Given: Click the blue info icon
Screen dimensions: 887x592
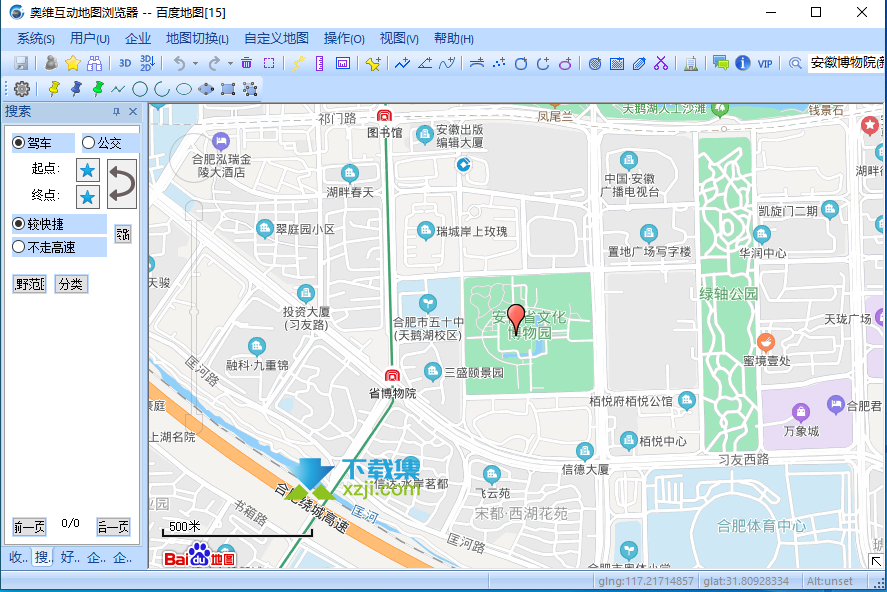Looking at the screenshot, I should [x=743, y=63].
